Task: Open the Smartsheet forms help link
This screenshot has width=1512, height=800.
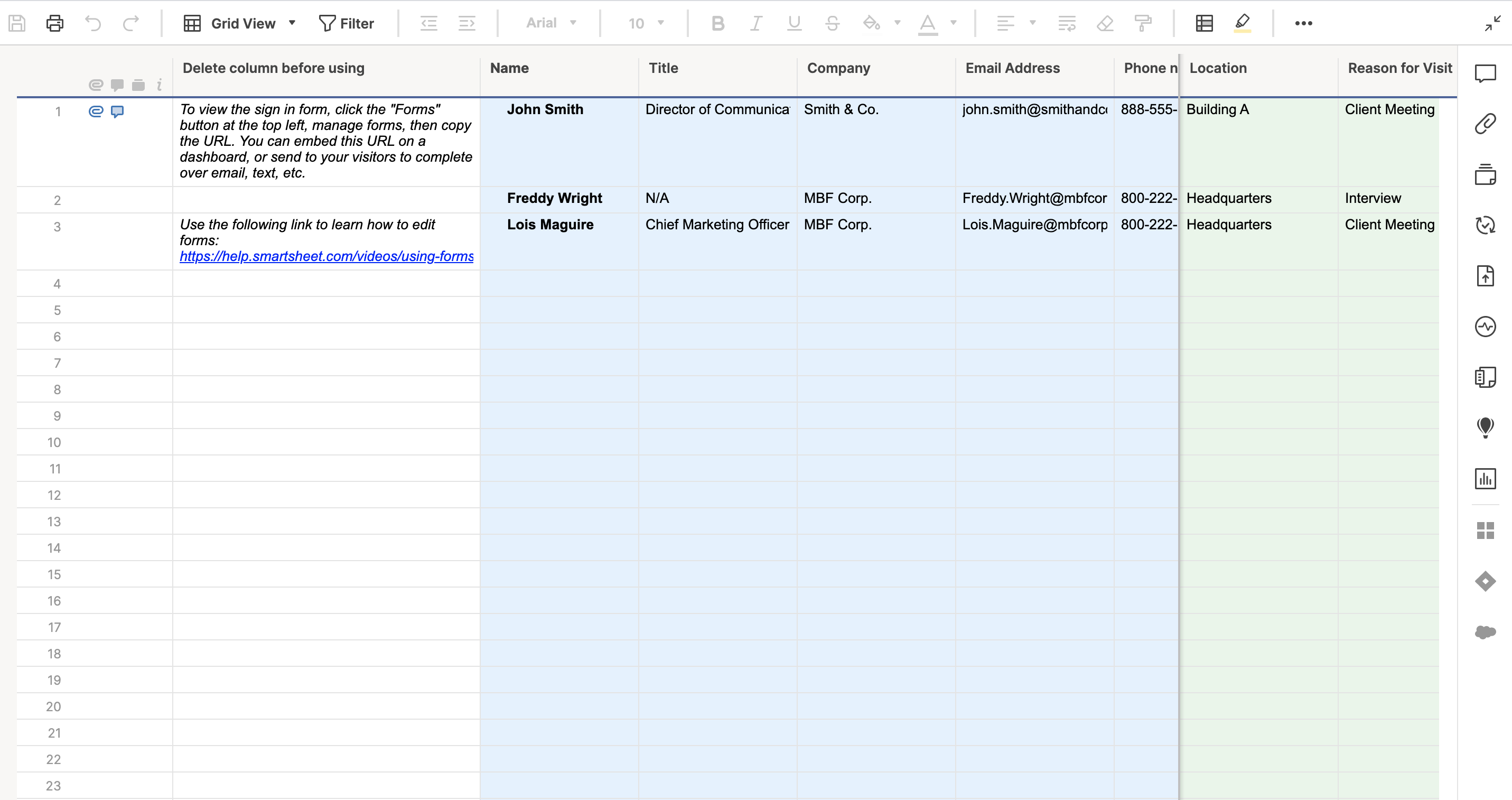Action: pyautogui.click(x=326, y=256)
